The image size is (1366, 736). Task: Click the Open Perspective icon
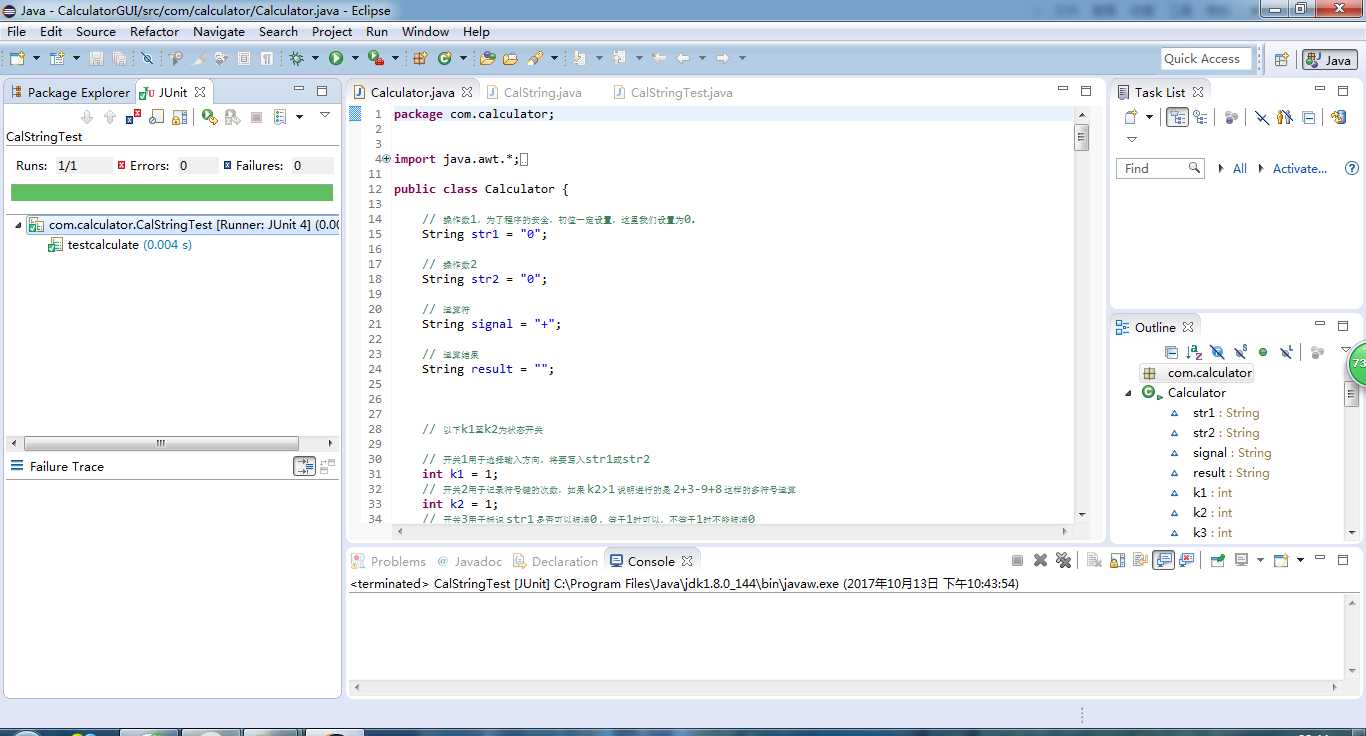point(1281,60)
